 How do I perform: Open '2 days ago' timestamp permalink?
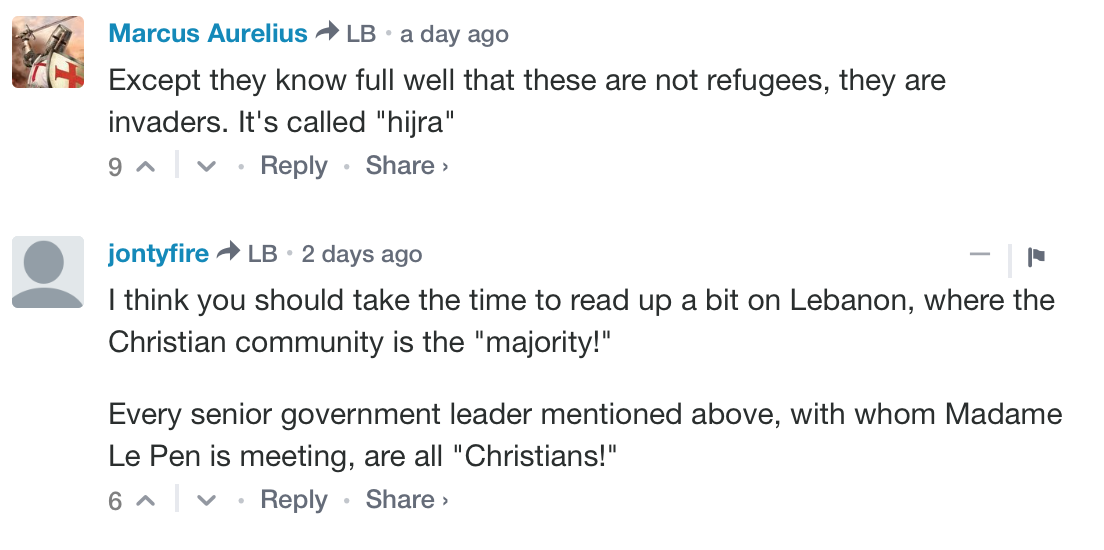tap(362, 255)
